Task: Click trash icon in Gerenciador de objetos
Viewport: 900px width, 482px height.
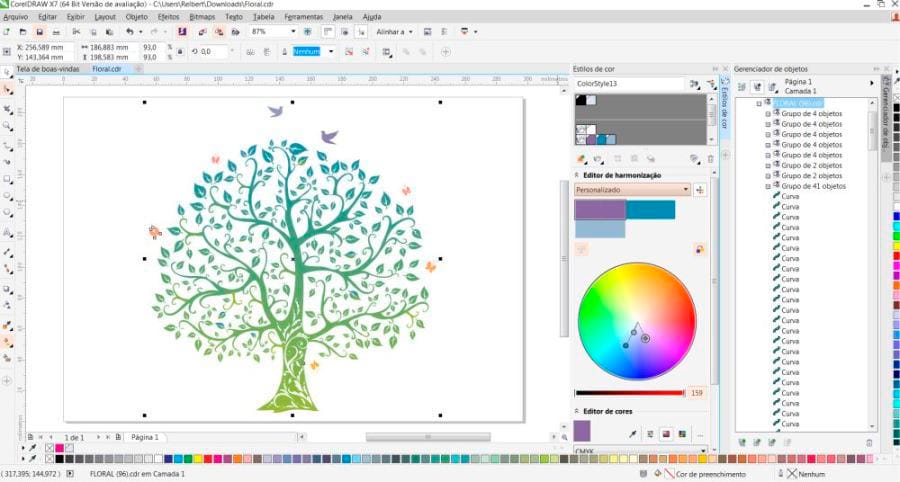Action: [869, 442]
